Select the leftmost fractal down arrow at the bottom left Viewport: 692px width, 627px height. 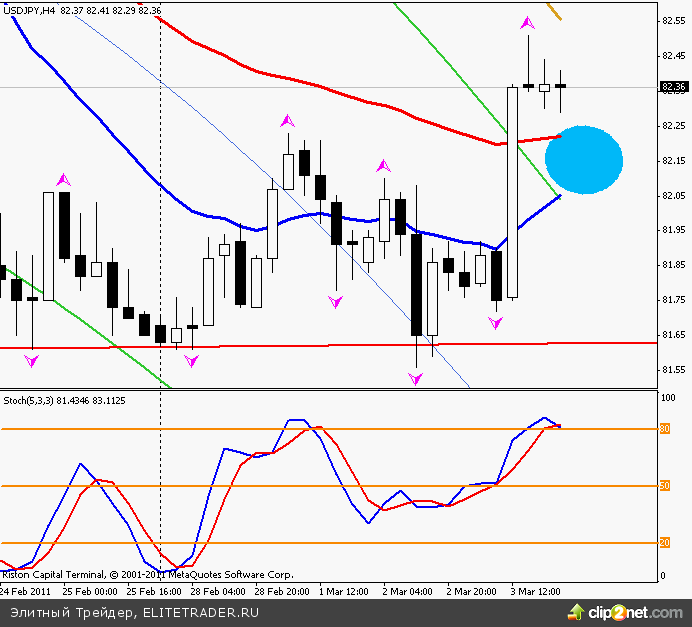(32, 360)
